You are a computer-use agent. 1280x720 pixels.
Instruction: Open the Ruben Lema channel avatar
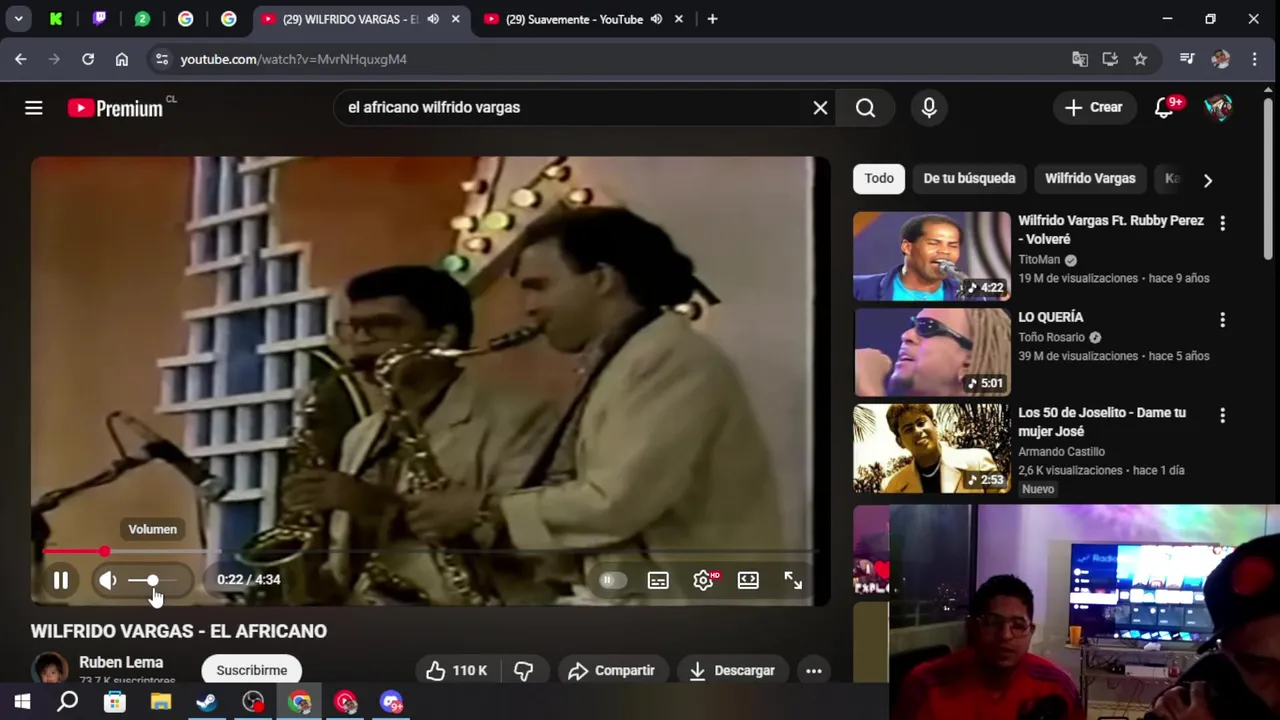click(49, 668)
